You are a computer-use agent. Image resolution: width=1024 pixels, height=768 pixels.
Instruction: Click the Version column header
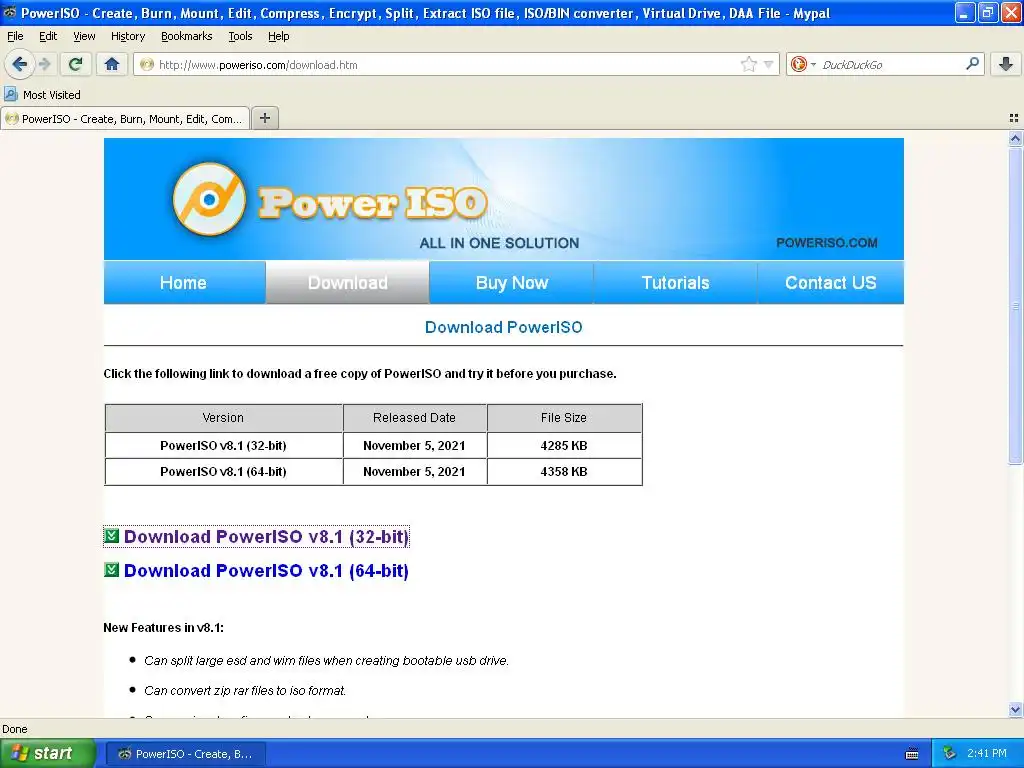[x=223, y=417]
